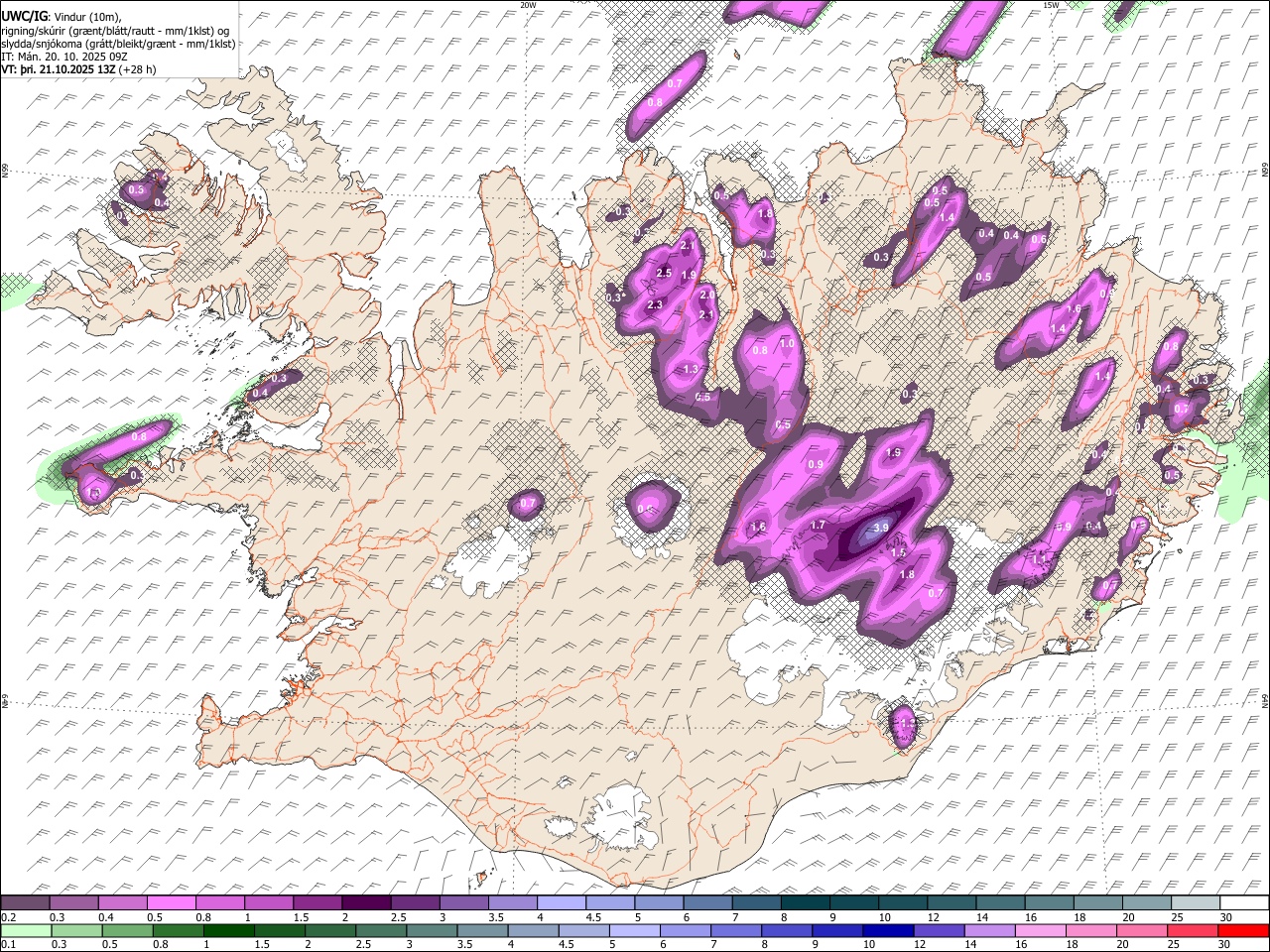1270x952 pixels.
Task: Select the 0.1 number under the rain scale
Action: point(8,944)
